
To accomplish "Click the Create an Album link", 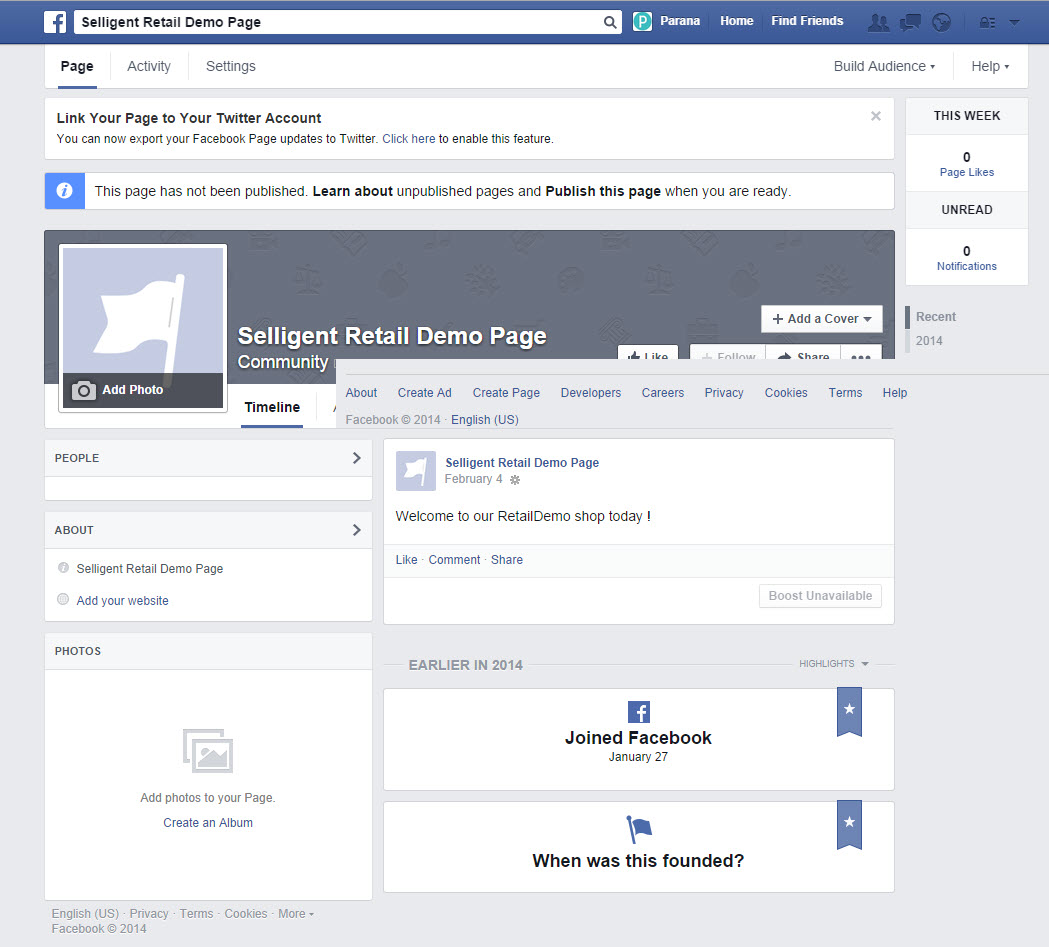I will (x=208, y=823).
